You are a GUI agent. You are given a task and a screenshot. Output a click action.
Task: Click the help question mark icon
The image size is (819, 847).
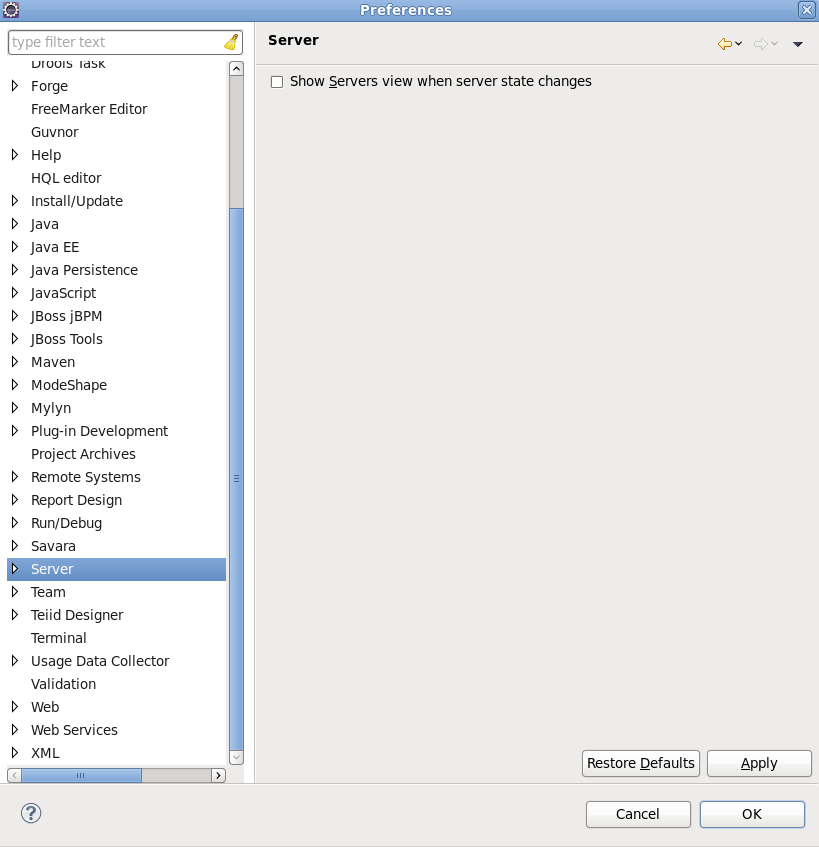[x=31, y=813]
